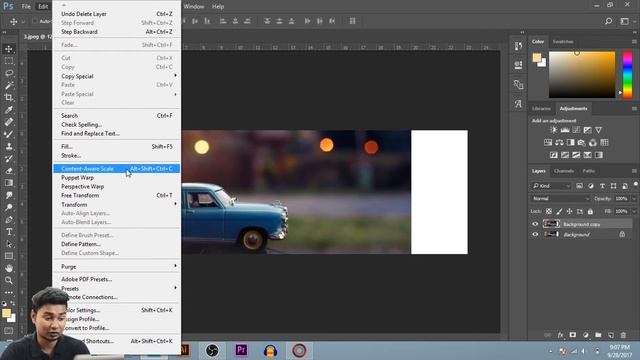Viewport: 640px width, 360px height.
Task: Open the collapsed History panel icon
Action: (x=518, y=46)
